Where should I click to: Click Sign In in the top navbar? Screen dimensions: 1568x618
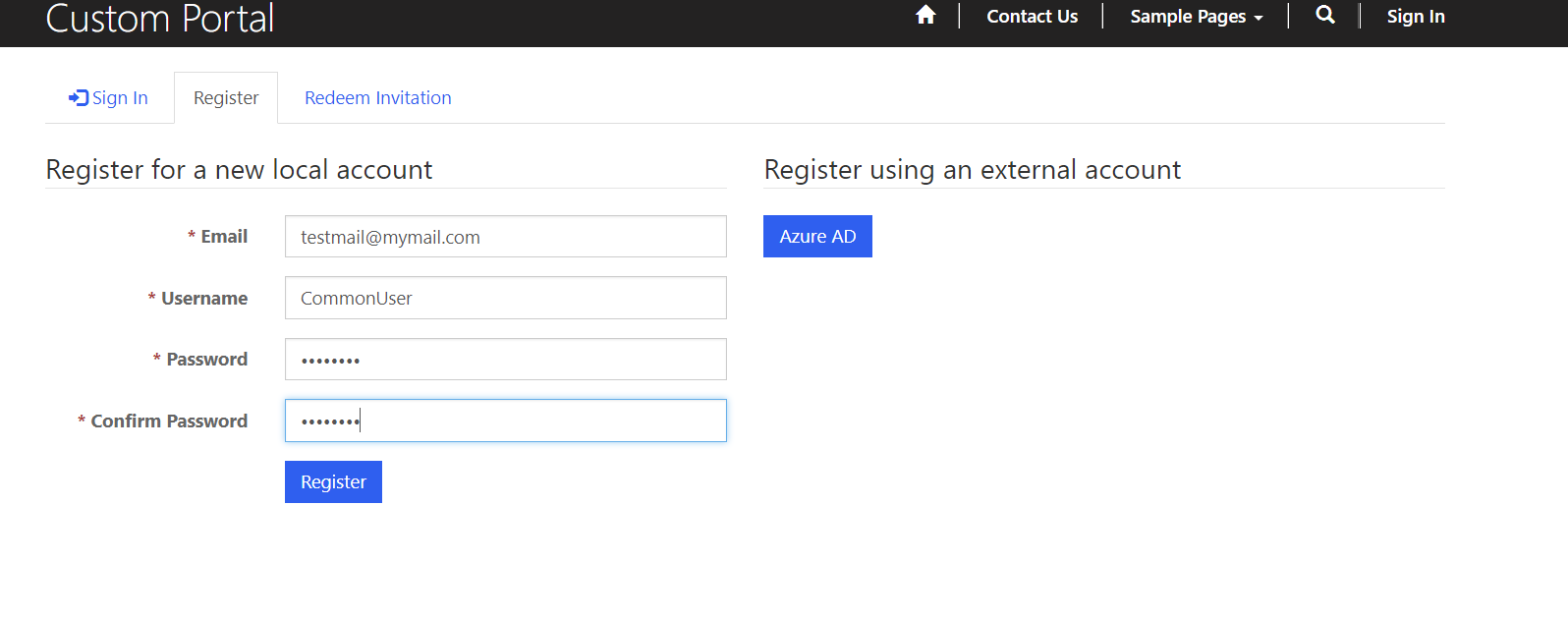(1415, 17)
